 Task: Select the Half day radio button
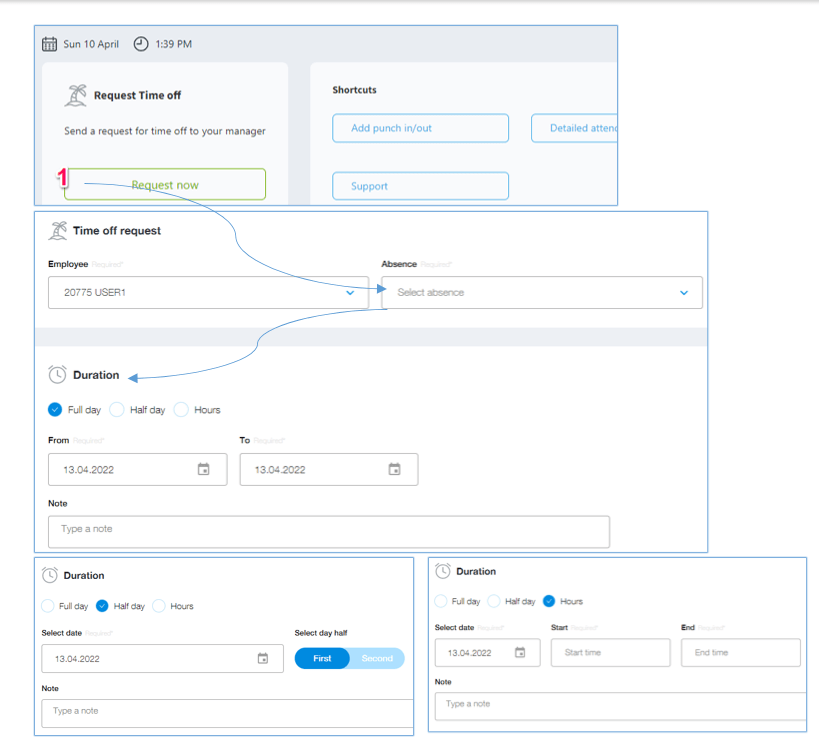pyautogui.click(x=103, y=606)
